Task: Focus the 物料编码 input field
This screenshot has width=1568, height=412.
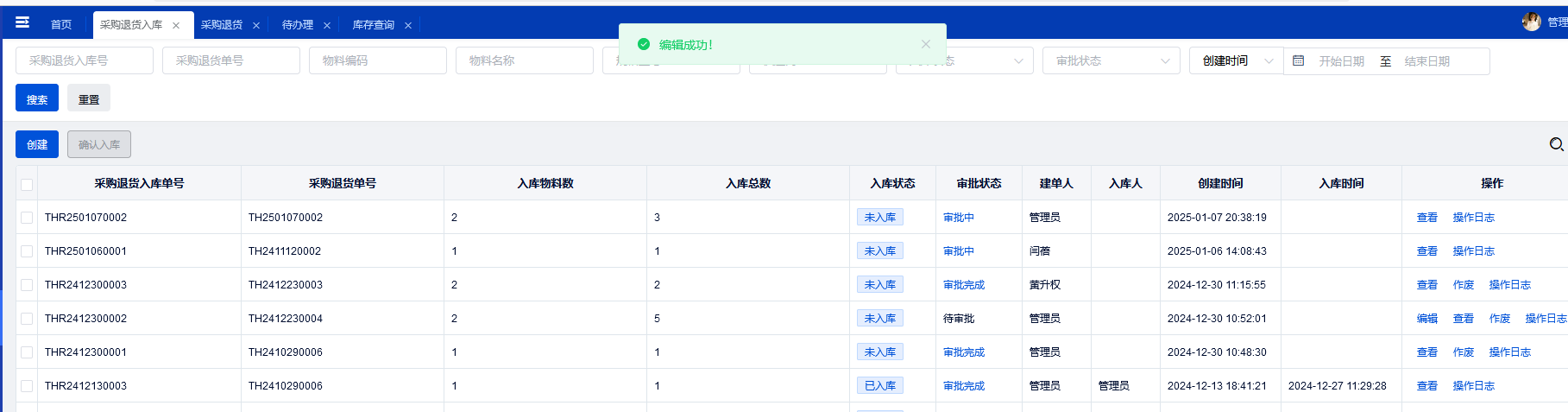Action: pyautogui.click(x=378, y=60)
